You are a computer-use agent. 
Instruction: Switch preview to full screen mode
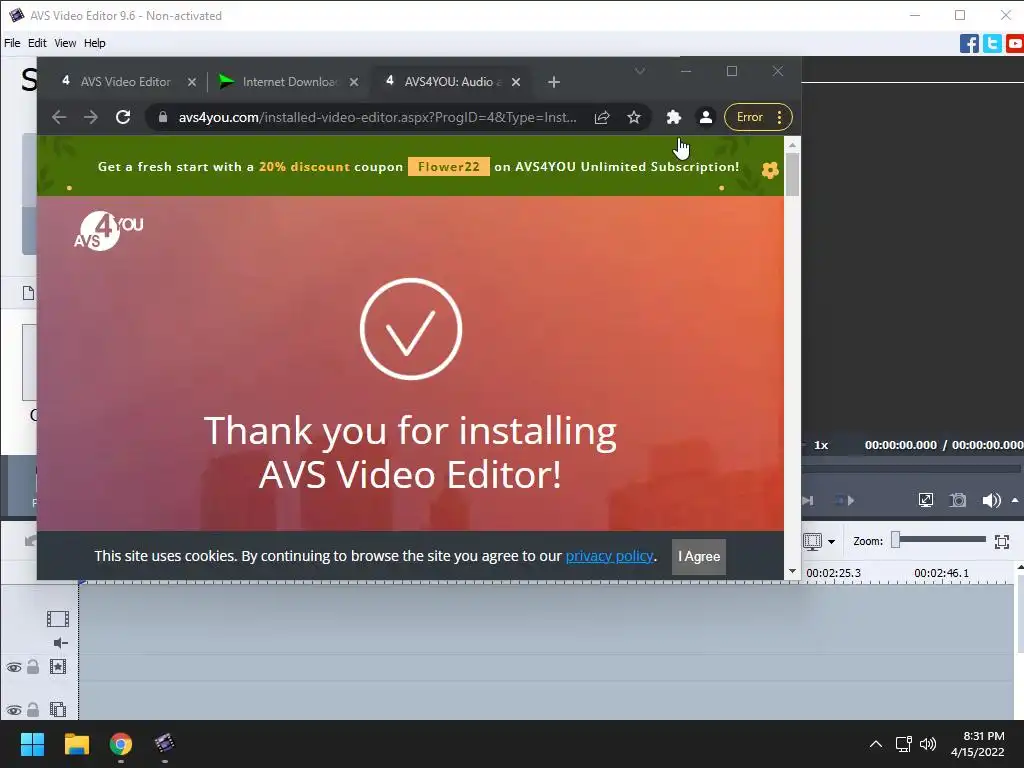925,500
